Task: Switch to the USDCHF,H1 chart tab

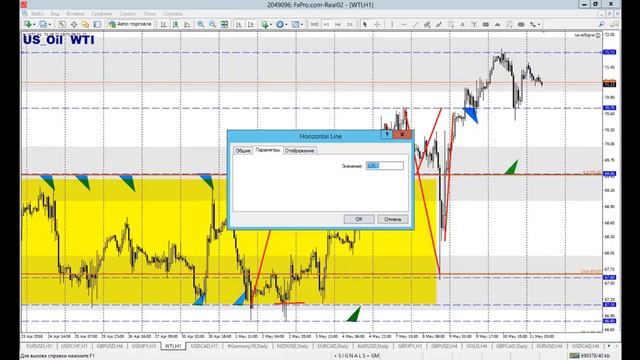Action: pyautogui.click(x=74, y=346)
